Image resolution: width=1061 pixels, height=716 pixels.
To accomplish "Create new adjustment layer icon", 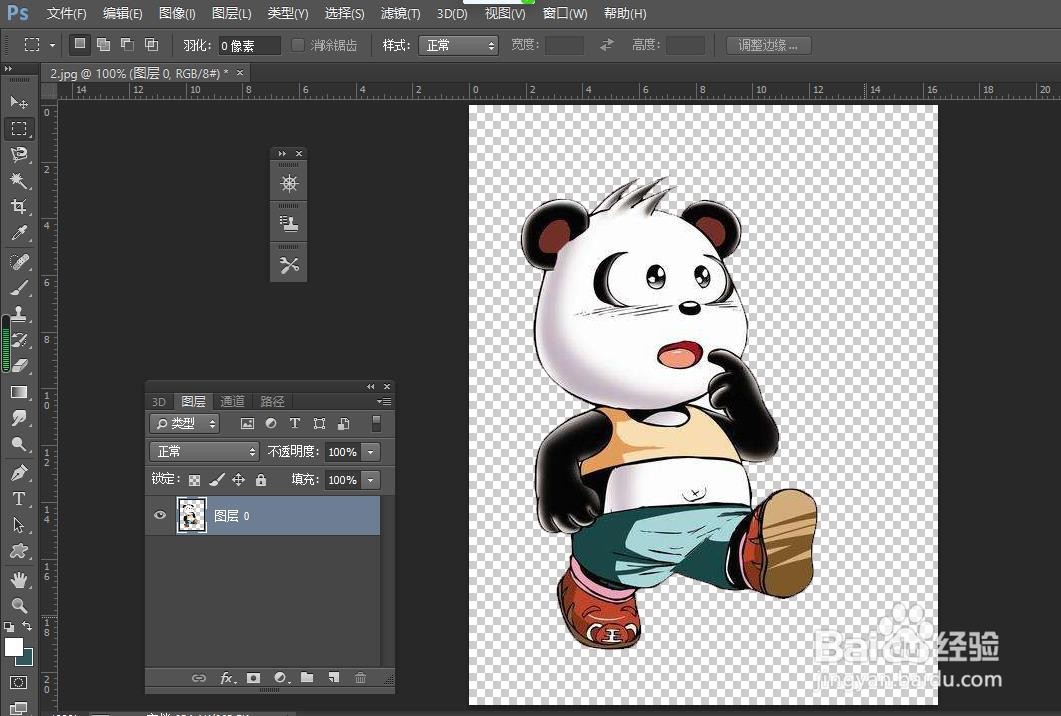I will [281, 677].
